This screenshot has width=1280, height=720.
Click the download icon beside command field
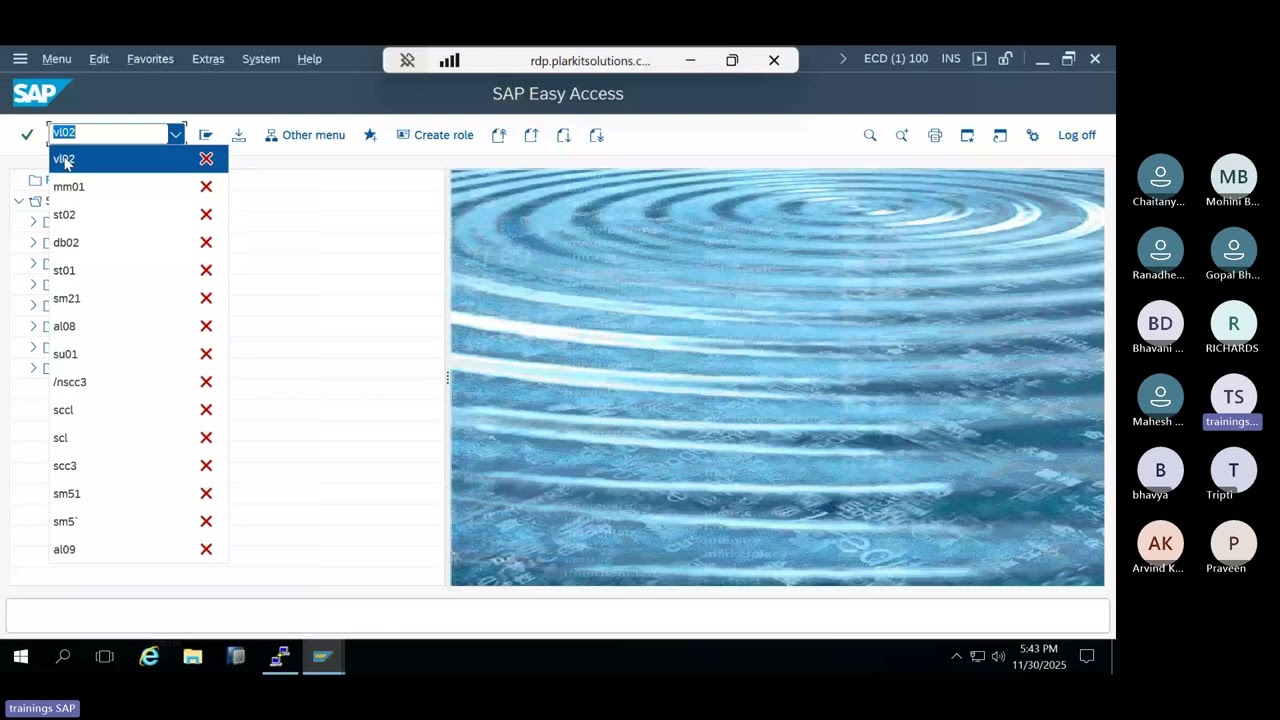point(239,135)
